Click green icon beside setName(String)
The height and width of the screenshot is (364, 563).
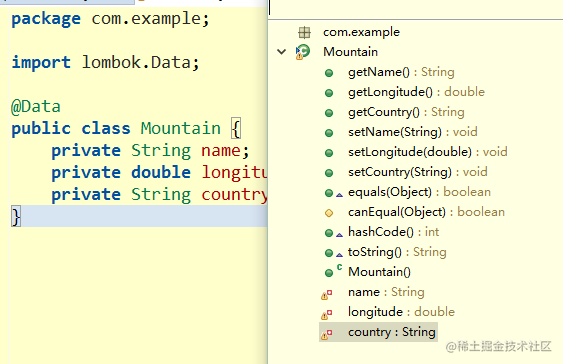coord(329,133)
